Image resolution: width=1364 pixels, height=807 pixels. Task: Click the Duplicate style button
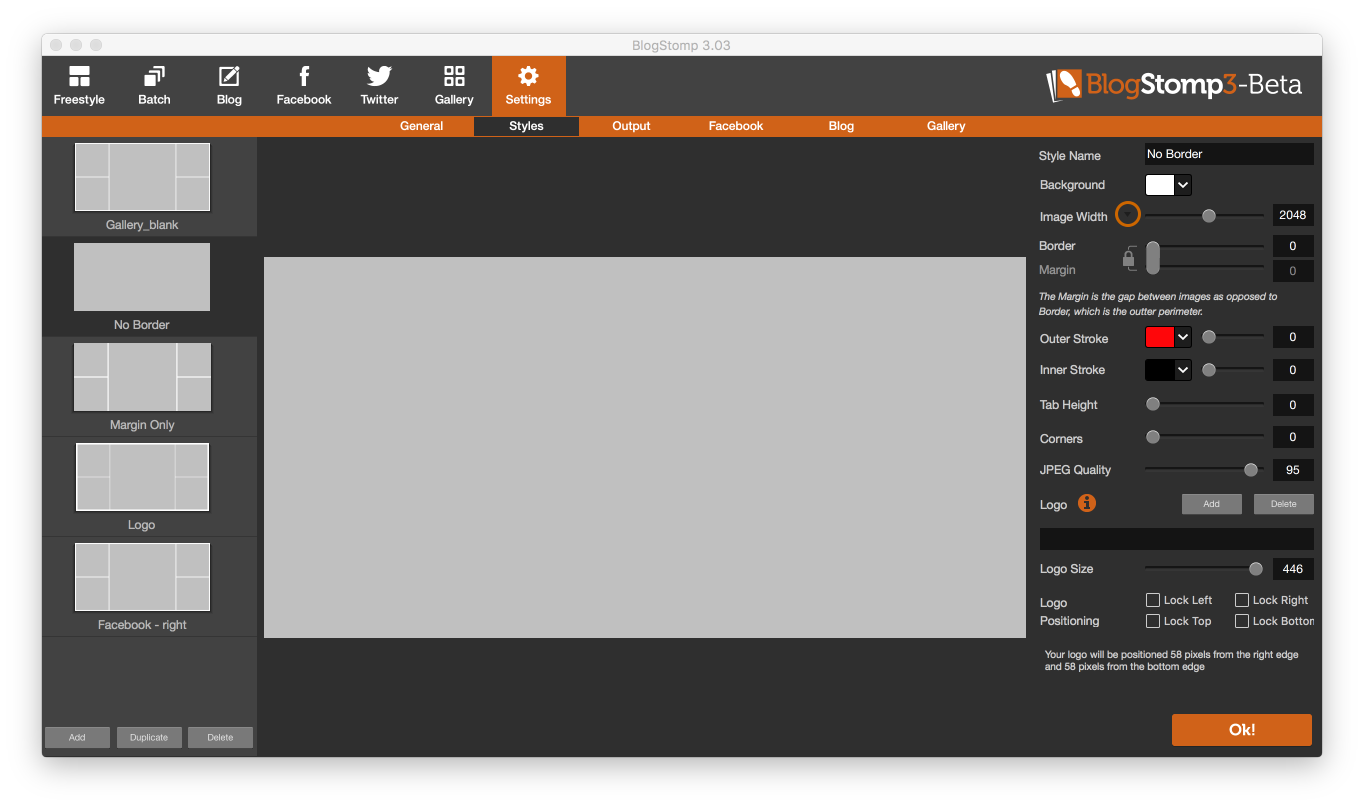[149, 737]
